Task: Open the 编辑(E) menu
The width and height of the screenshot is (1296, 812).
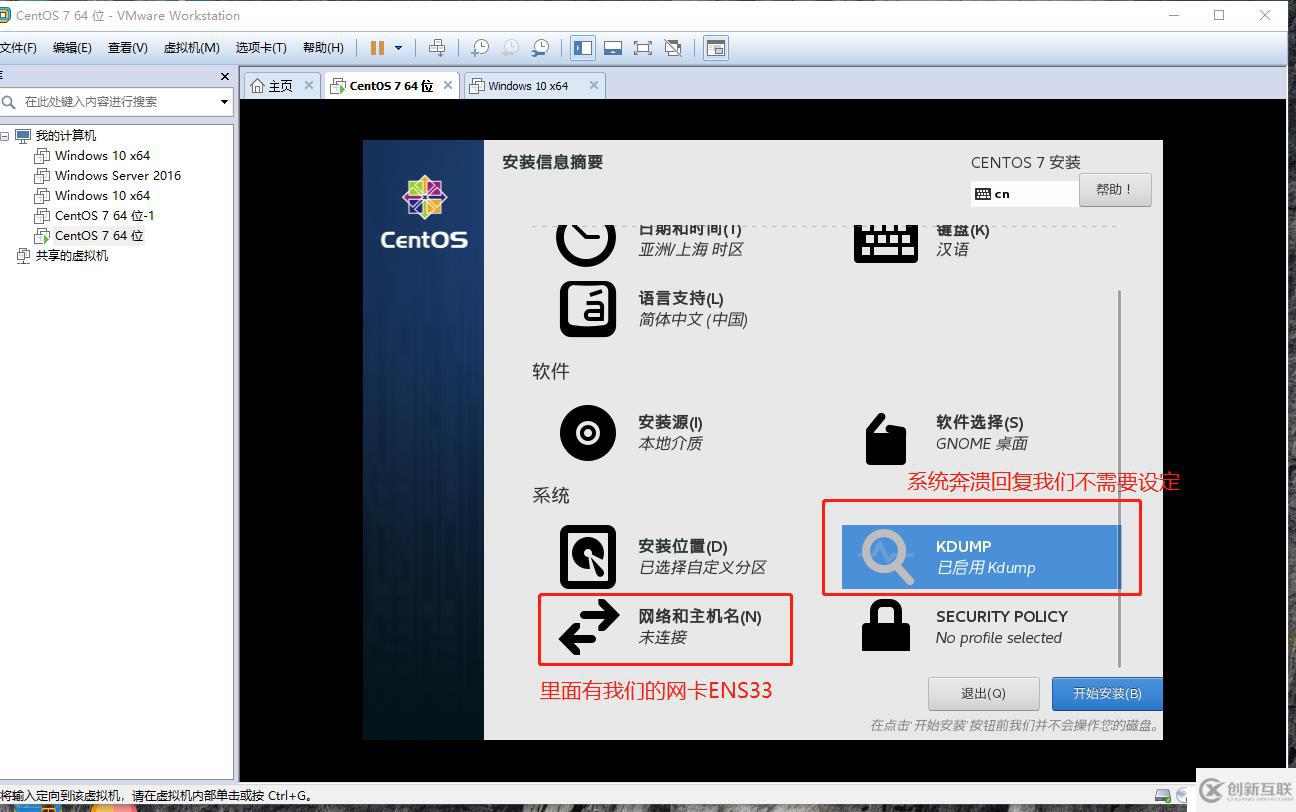Action: point(72,48)
